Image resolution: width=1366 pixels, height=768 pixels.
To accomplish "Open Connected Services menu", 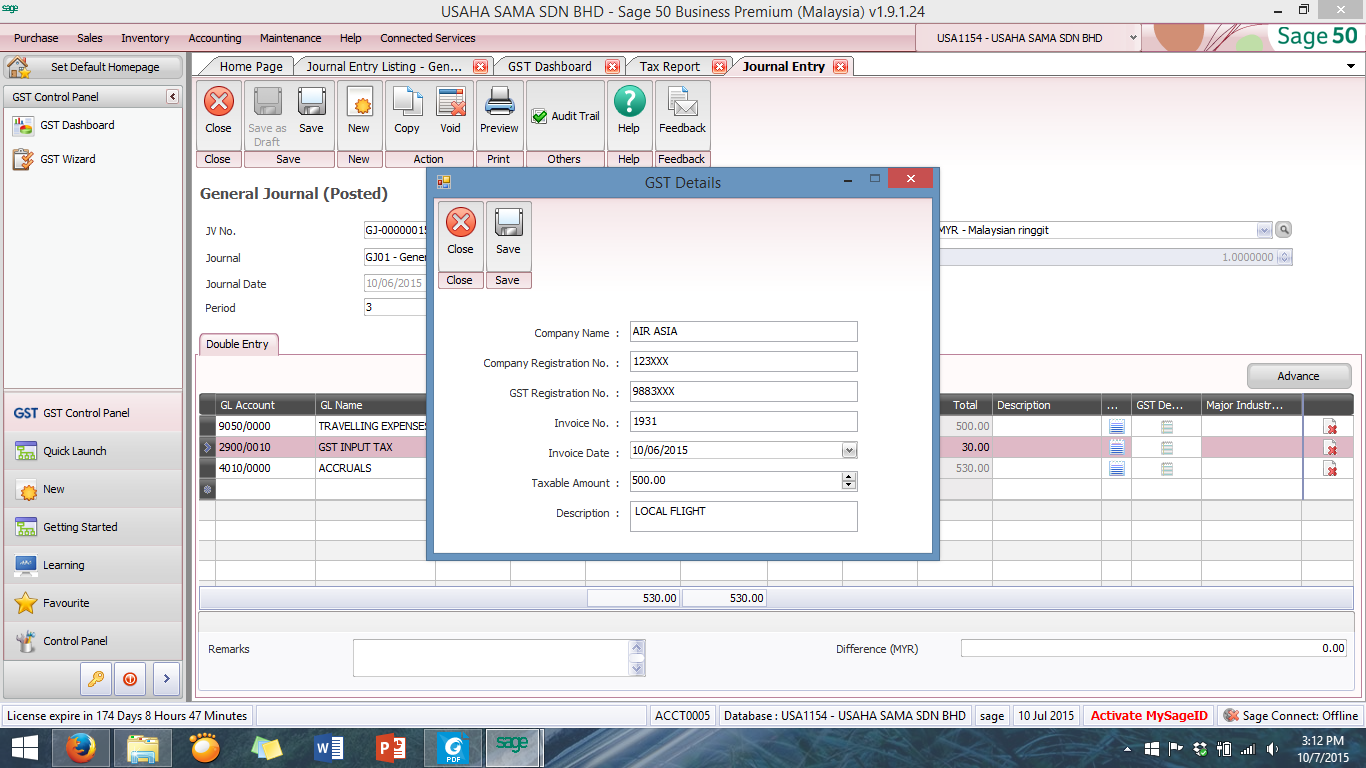I will pyautogui.click(x=428, y=38).
